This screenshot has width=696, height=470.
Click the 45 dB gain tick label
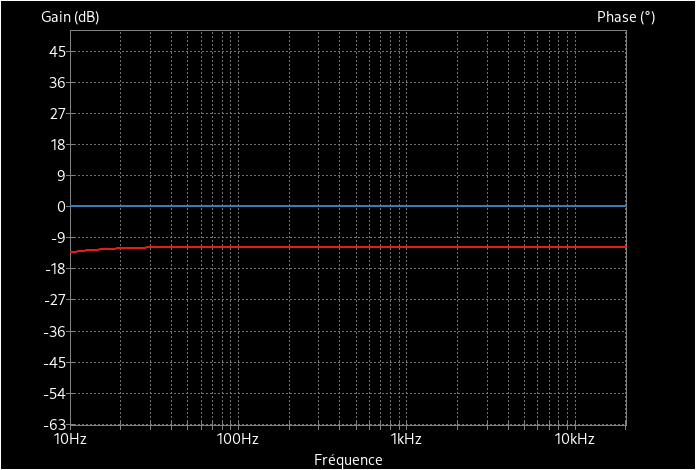[x=57, y=51]
